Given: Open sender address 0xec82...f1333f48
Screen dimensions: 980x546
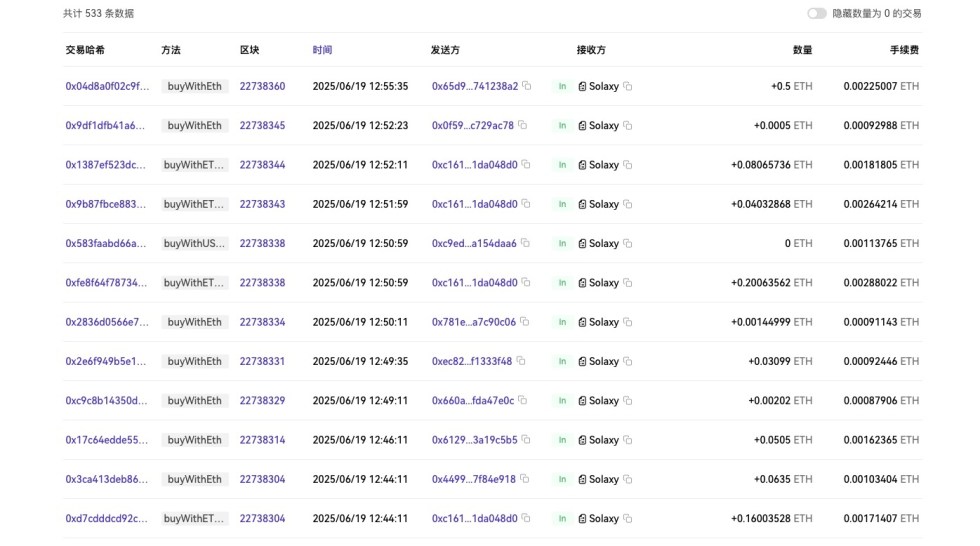Looking at the screenshot, I should [x=472, y=362].
